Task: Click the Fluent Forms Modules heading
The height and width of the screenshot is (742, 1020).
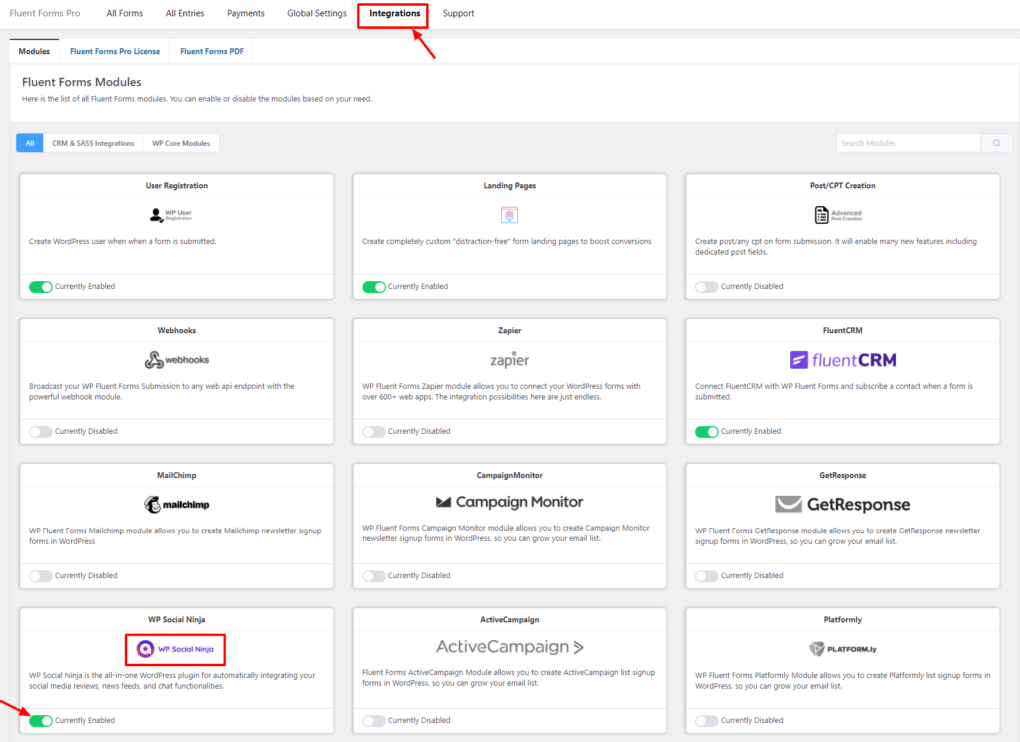Action: (82, 82)
